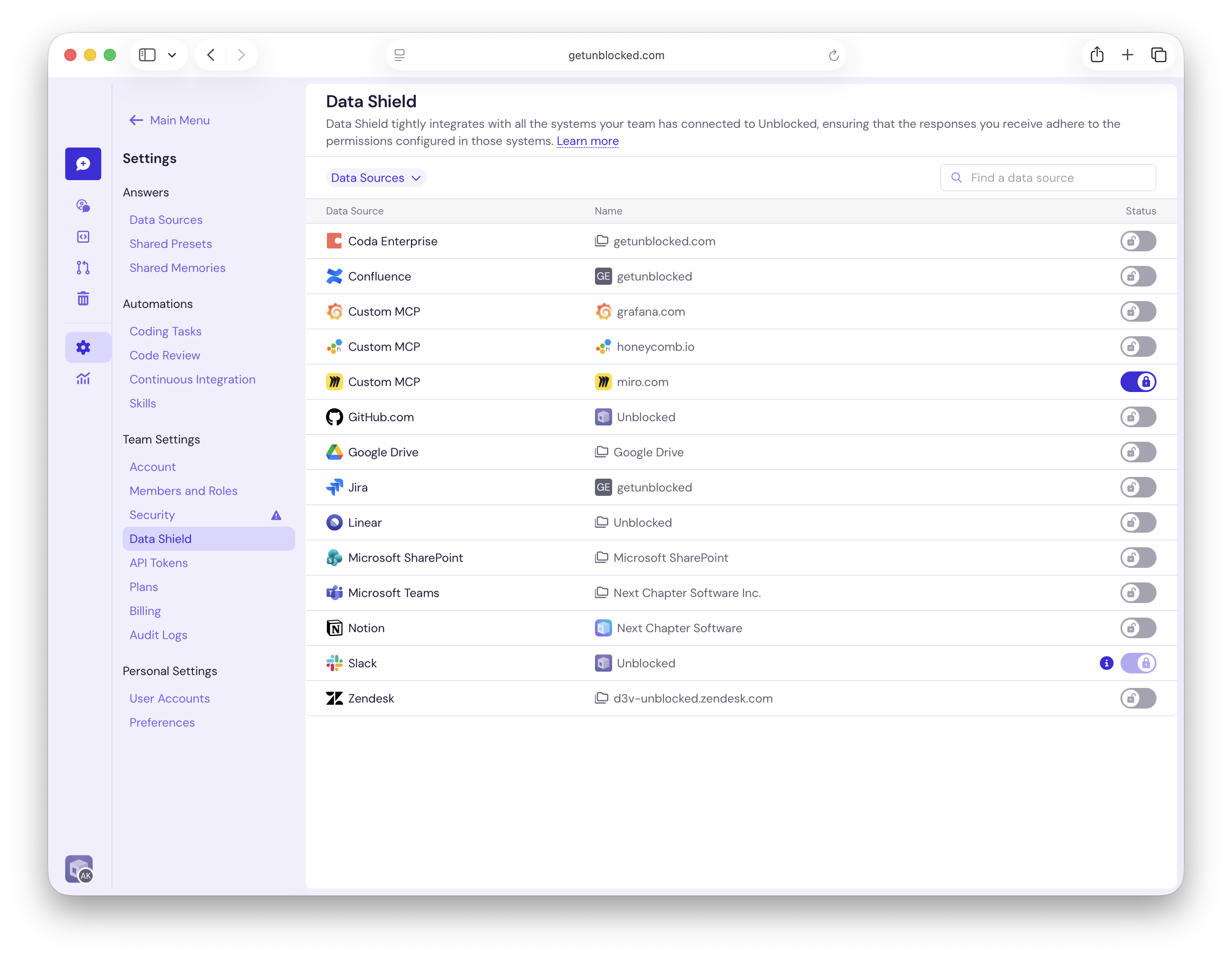Image resolution: width=1232 pixels, height=959 pixels.
Task: Open a new Safari tab with plus
Action: click(1127, 55)
